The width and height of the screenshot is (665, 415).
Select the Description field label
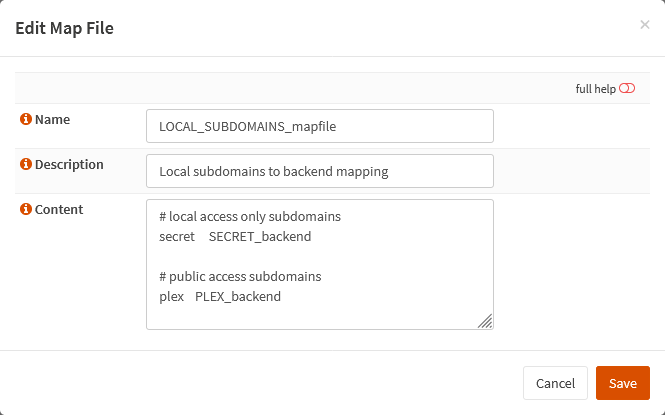point(69,164)
